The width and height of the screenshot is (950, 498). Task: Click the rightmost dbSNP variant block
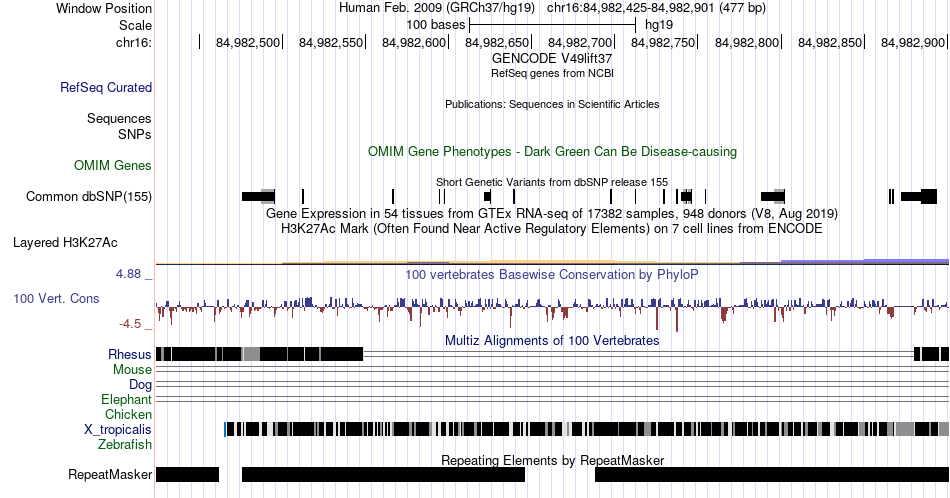tap(918, 196)
